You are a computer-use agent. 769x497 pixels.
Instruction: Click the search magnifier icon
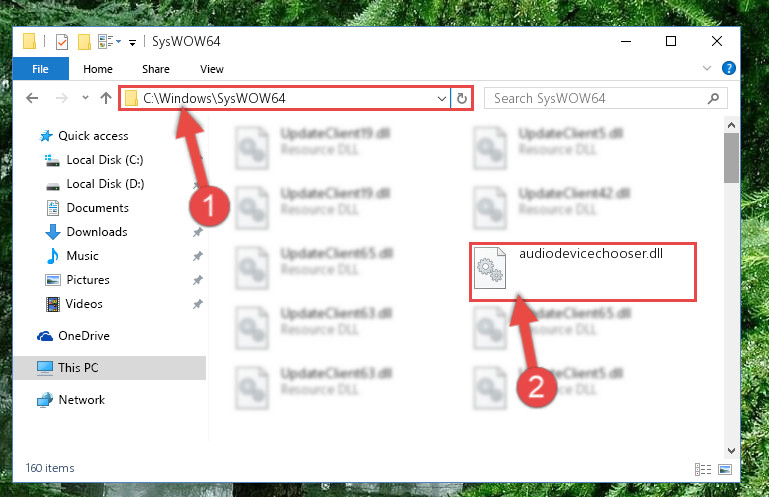[714, 99]
